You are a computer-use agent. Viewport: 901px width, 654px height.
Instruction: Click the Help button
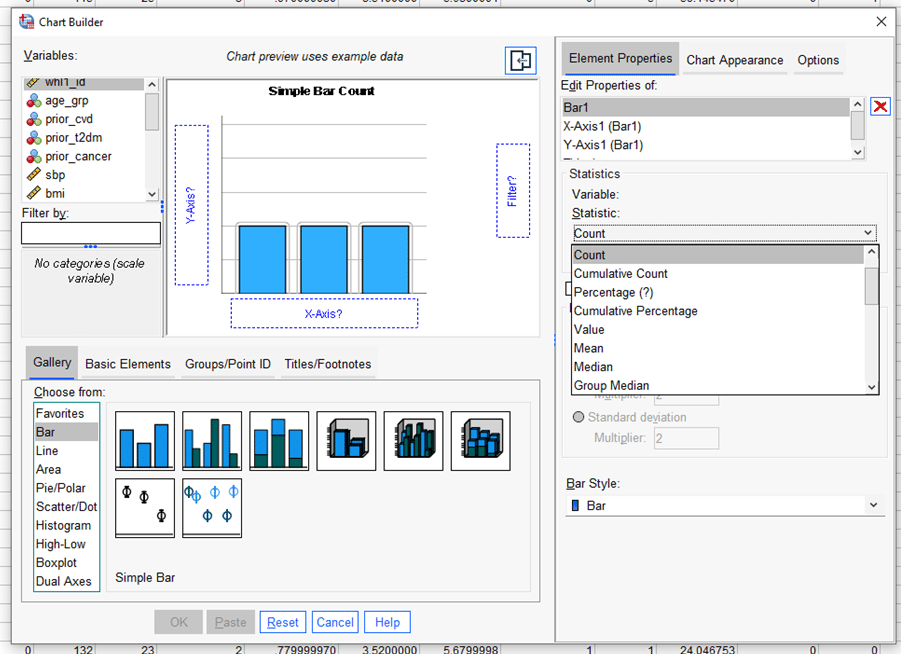(x=386, y=621)
